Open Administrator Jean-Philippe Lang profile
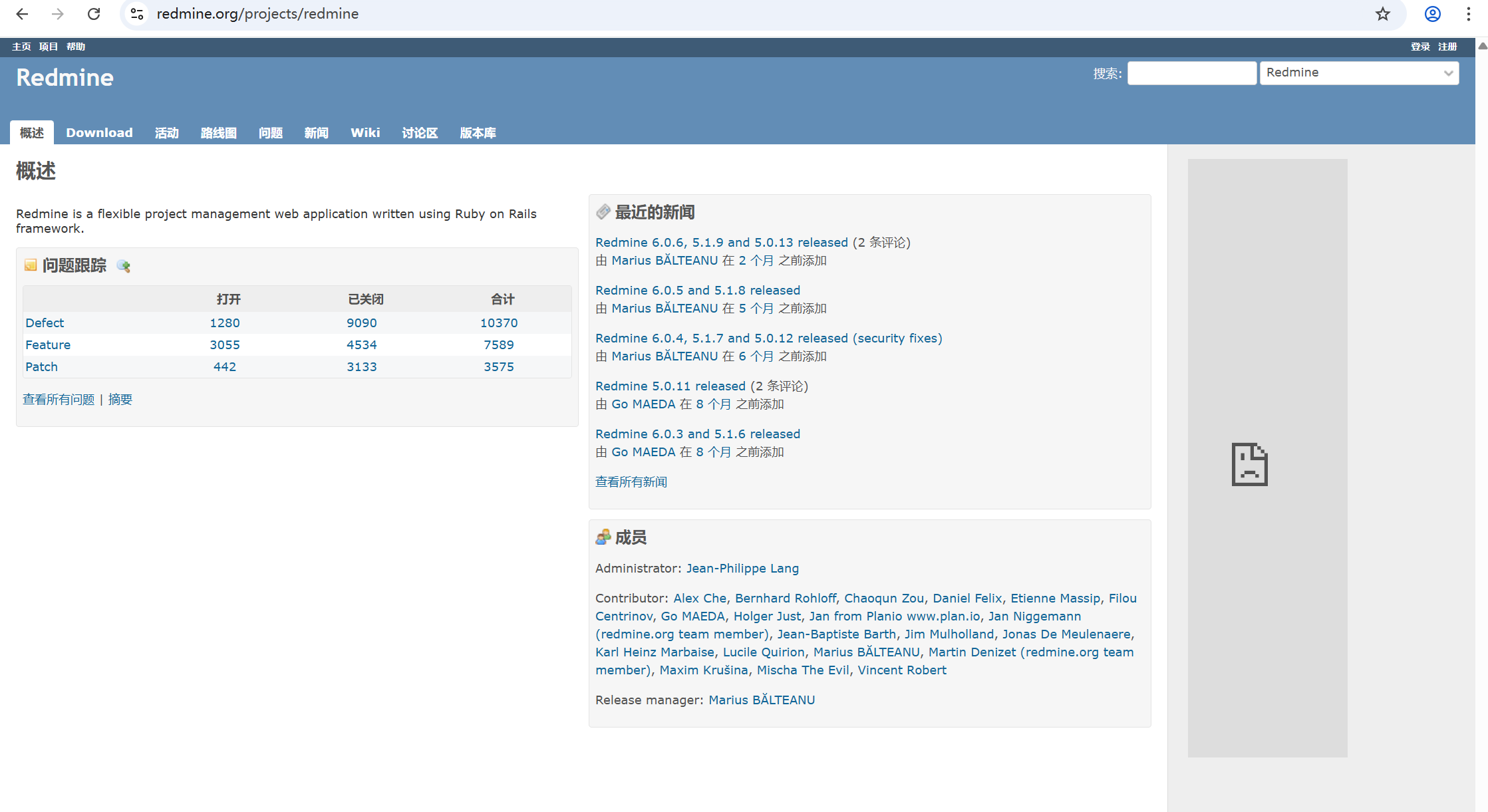The height and width of the screenshot is (812, 1488). [x=742, y=568]
